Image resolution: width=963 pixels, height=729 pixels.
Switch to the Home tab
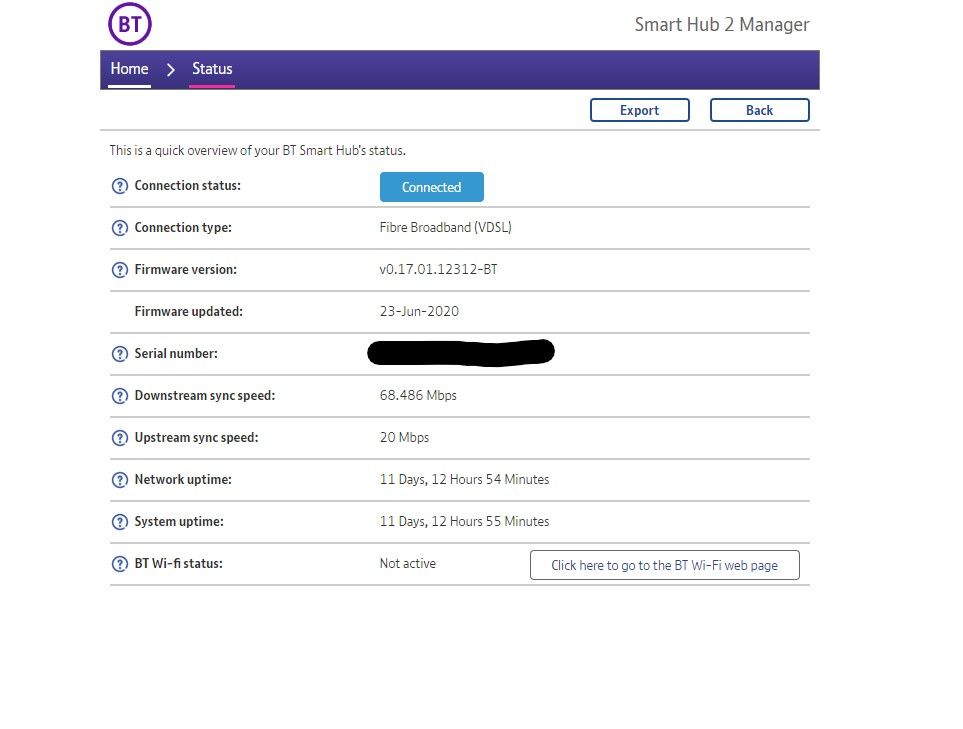pos(129,69)
